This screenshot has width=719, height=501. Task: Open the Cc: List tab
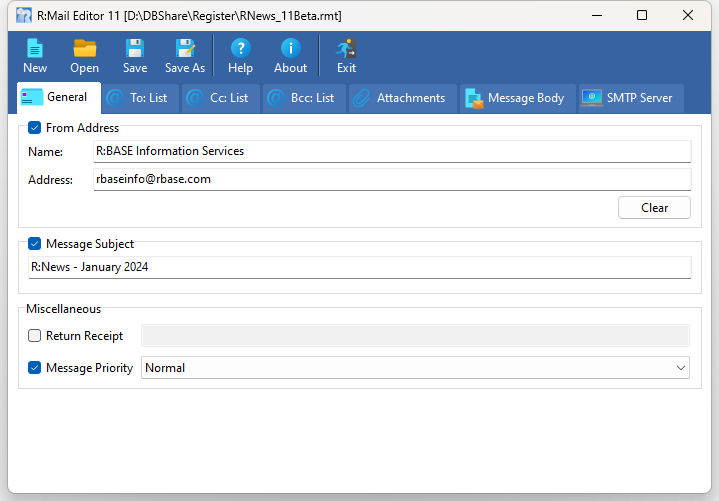pos(221,98)
